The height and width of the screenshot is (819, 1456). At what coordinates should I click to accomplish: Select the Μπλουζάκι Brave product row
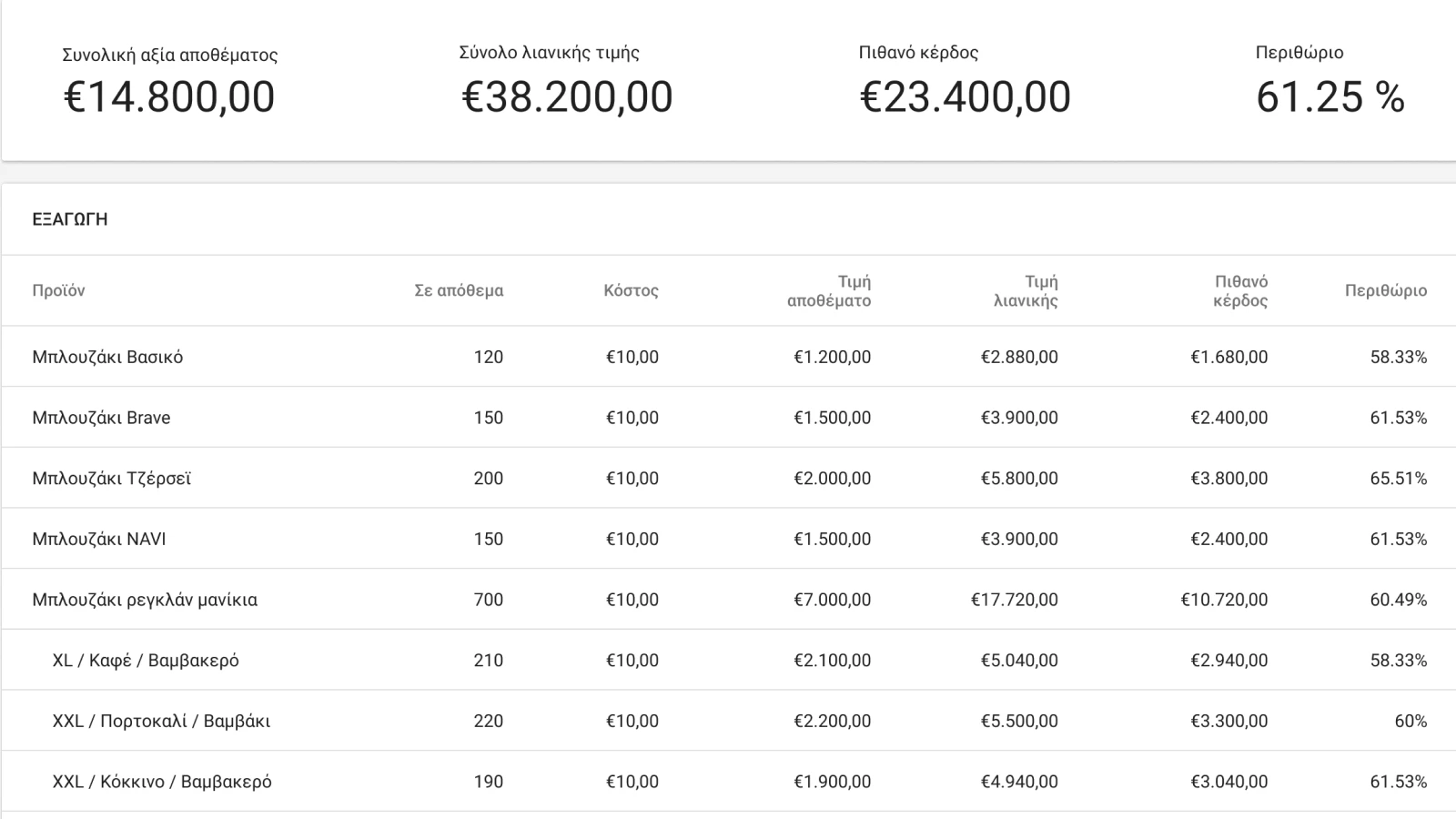click(101, 418)
